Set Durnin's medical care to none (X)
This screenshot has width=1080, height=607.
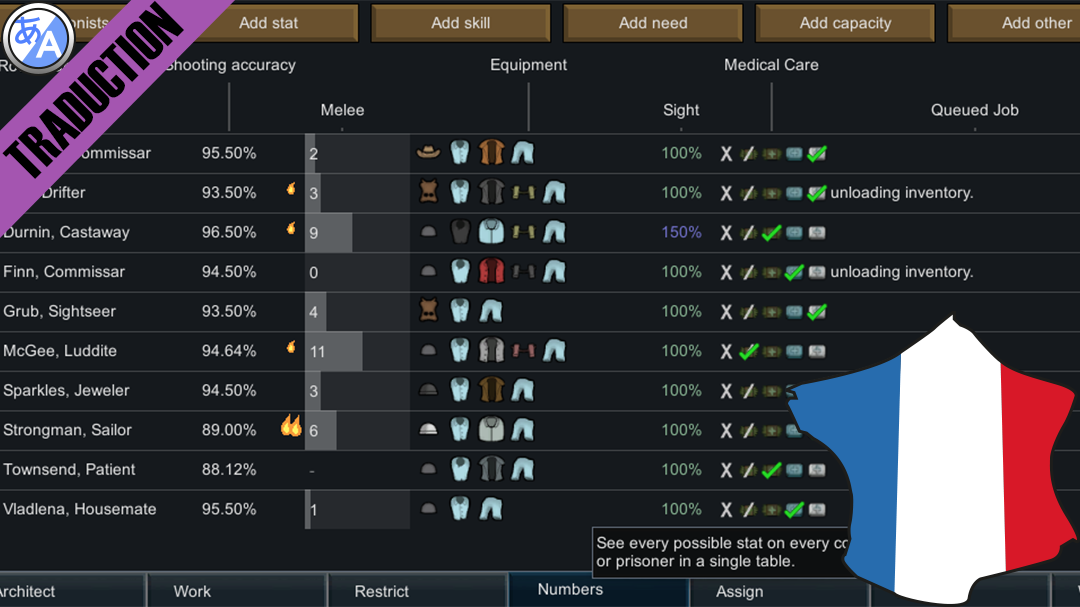pos(727,233)
